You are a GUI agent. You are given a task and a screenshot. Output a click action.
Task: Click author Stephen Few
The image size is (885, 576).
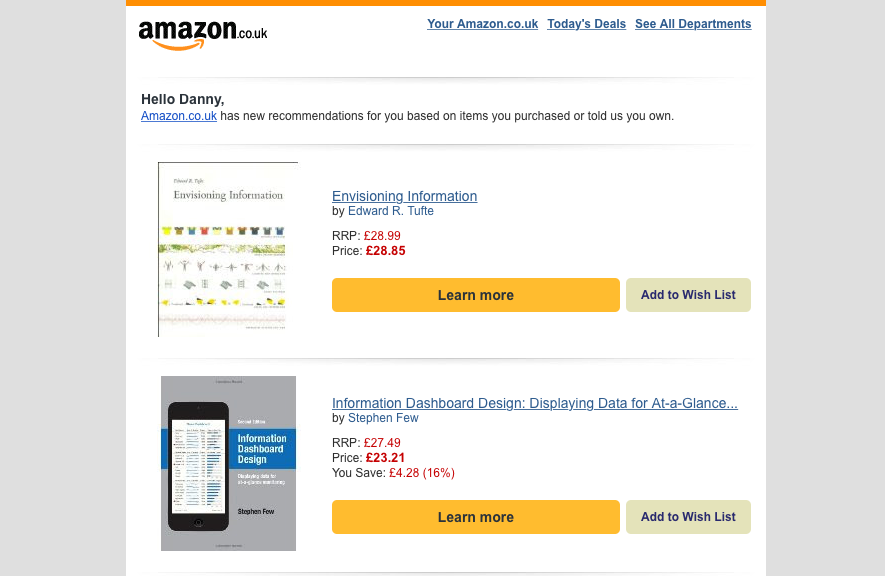tap(383, 418)
